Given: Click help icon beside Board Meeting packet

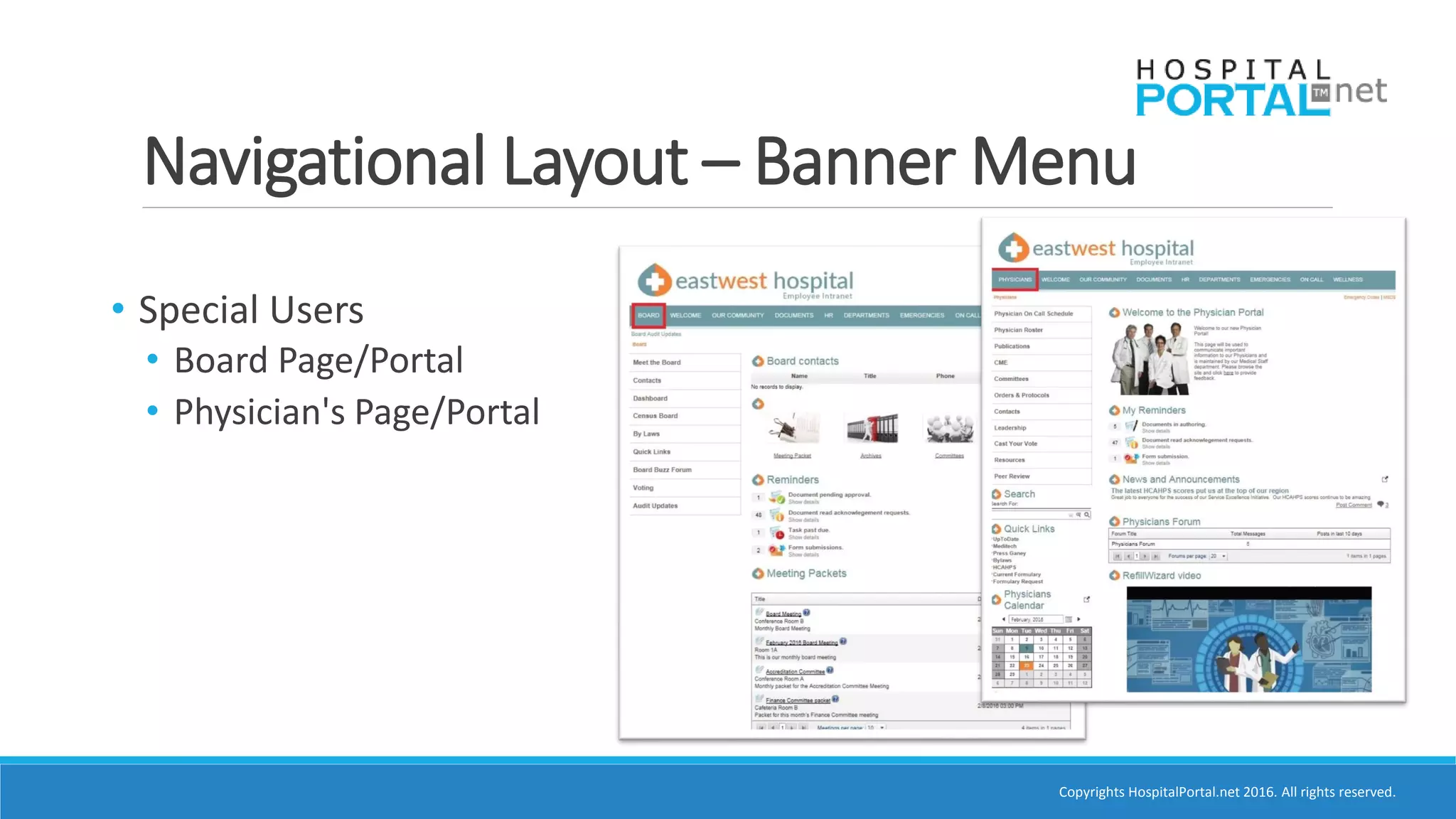Looking at the screenshot, I should click(807, 613).
